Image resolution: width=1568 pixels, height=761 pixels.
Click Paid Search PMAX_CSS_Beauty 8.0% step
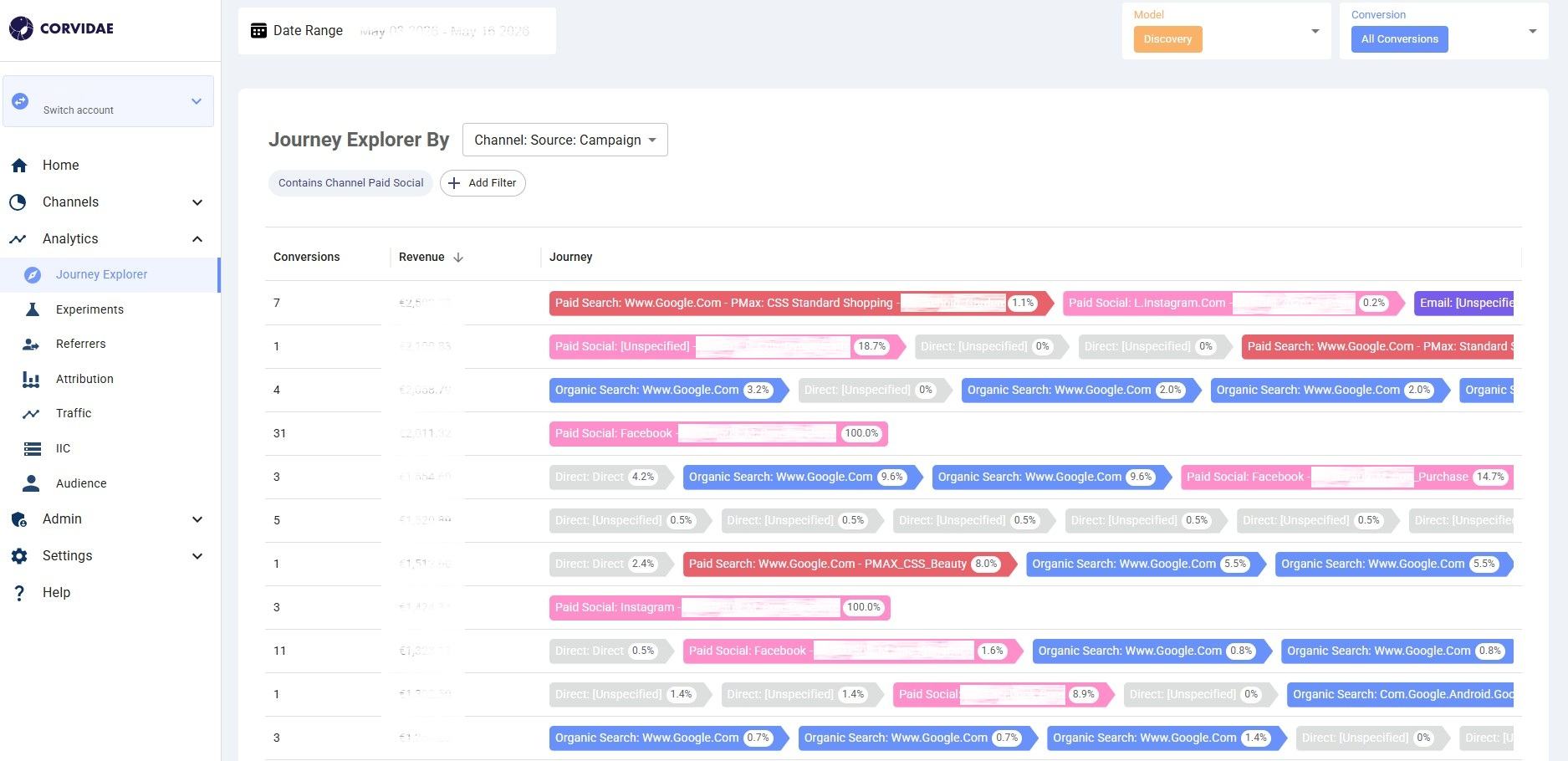click(x=849, y=564)
